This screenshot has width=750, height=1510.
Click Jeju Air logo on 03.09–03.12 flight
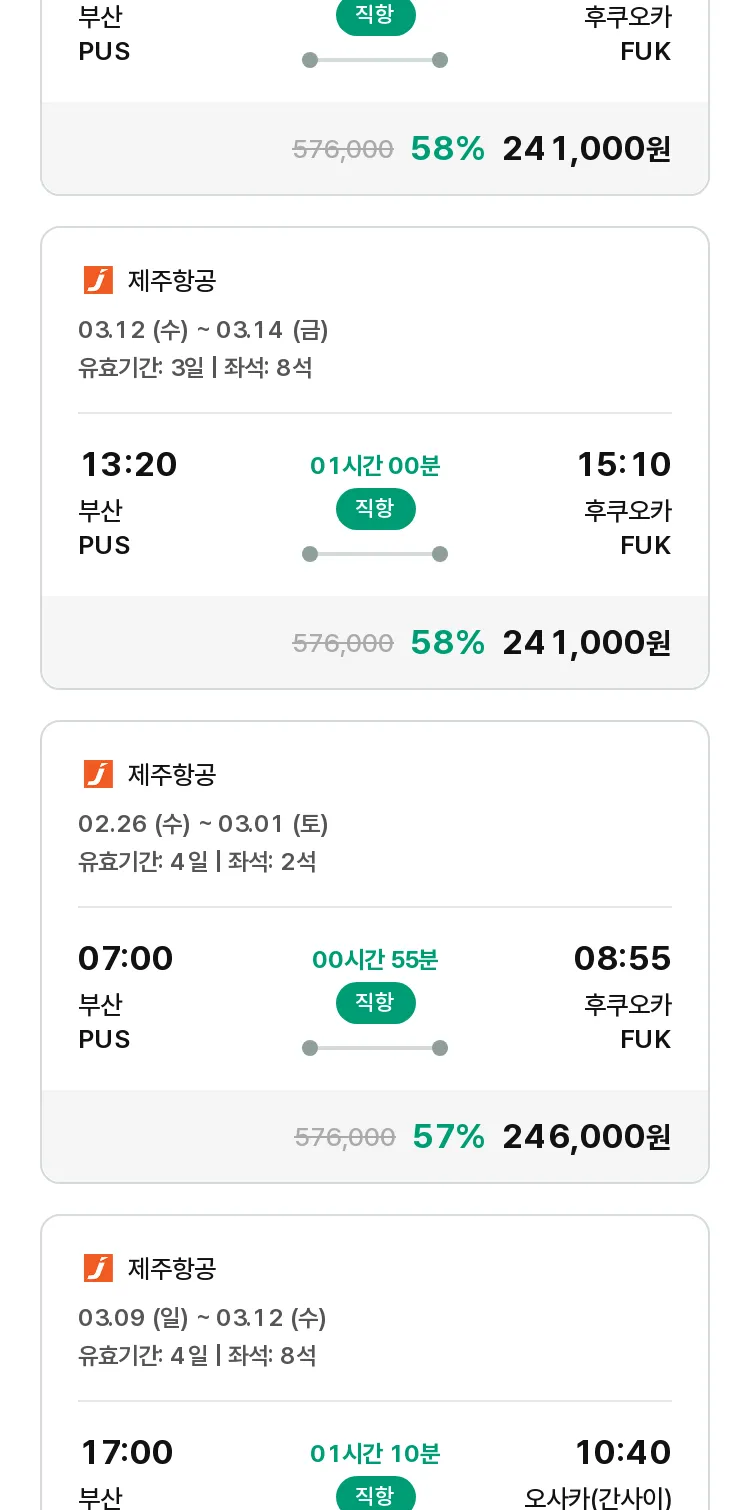pos(98,1268)
